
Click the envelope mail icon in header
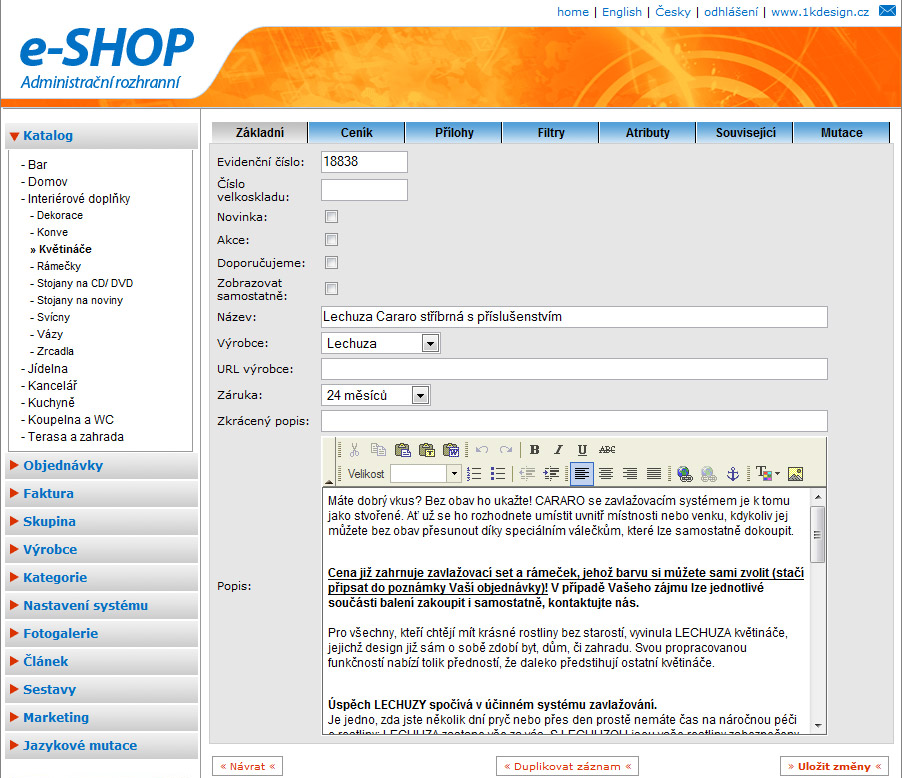(887, 11)
